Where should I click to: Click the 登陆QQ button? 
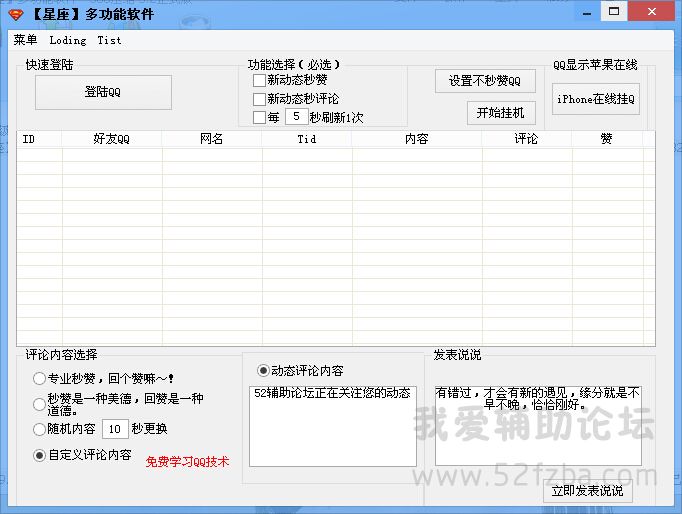pyautogui.click(x=103, y=92)
